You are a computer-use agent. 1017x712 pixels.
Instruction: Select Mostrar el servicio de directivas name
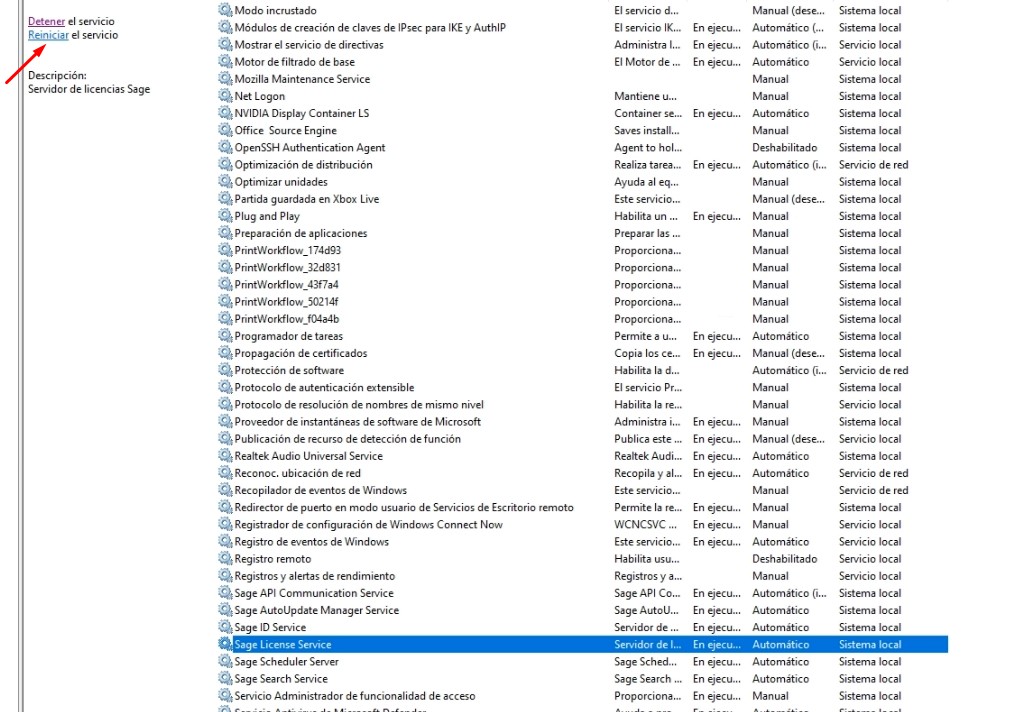click(309, 45)
